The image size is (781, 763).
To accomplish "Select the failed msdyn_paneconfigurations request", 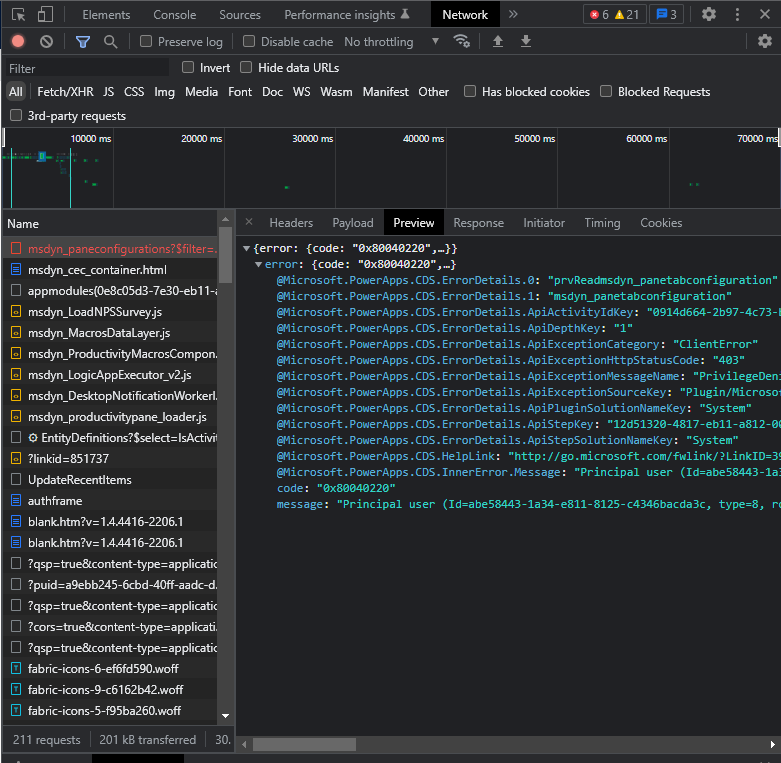I will coord(110,249).
